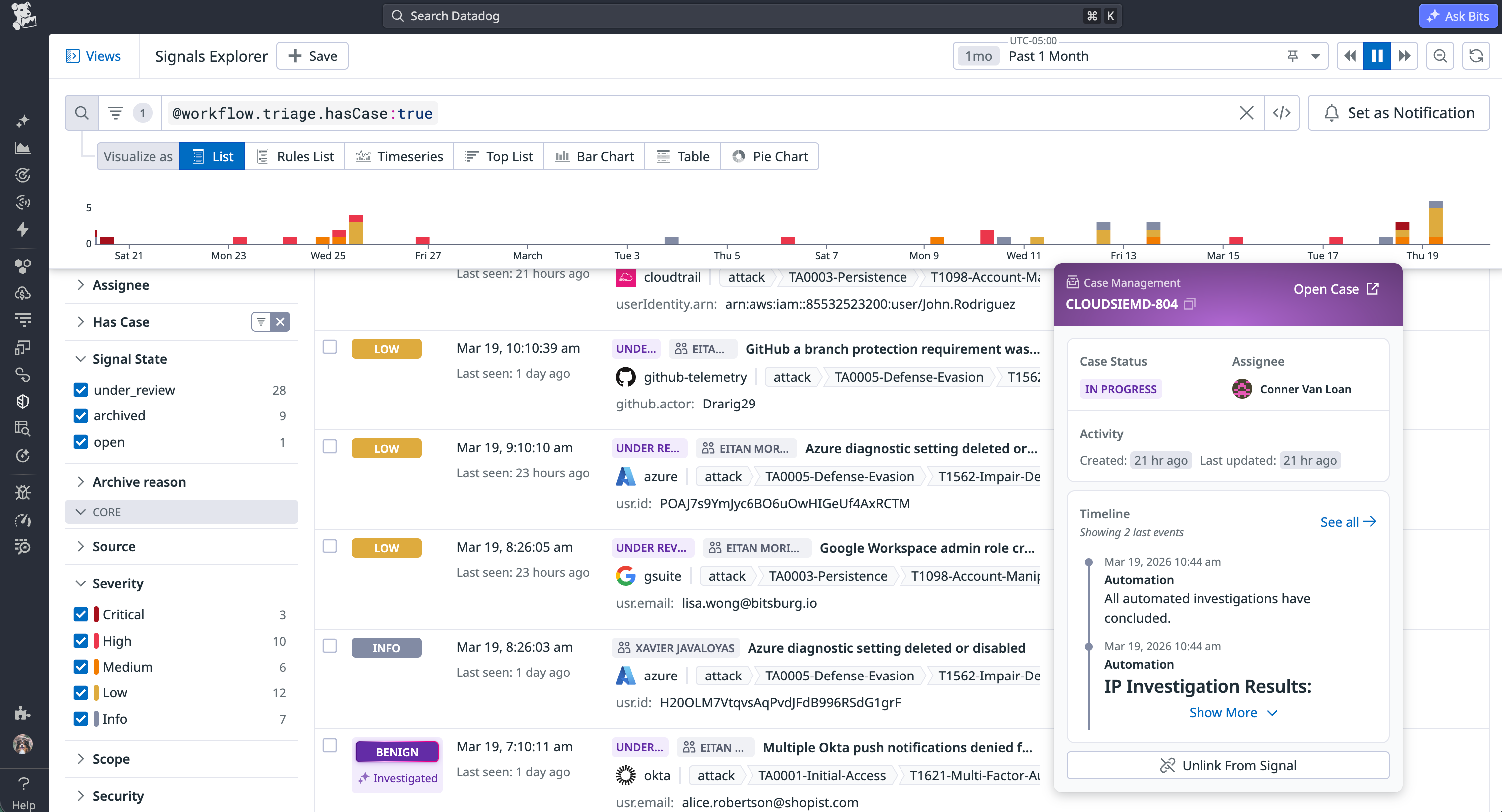The image size is (1502, 812).
Task: Uncheck the Critical severity filter
Action: tap(80, 614)
